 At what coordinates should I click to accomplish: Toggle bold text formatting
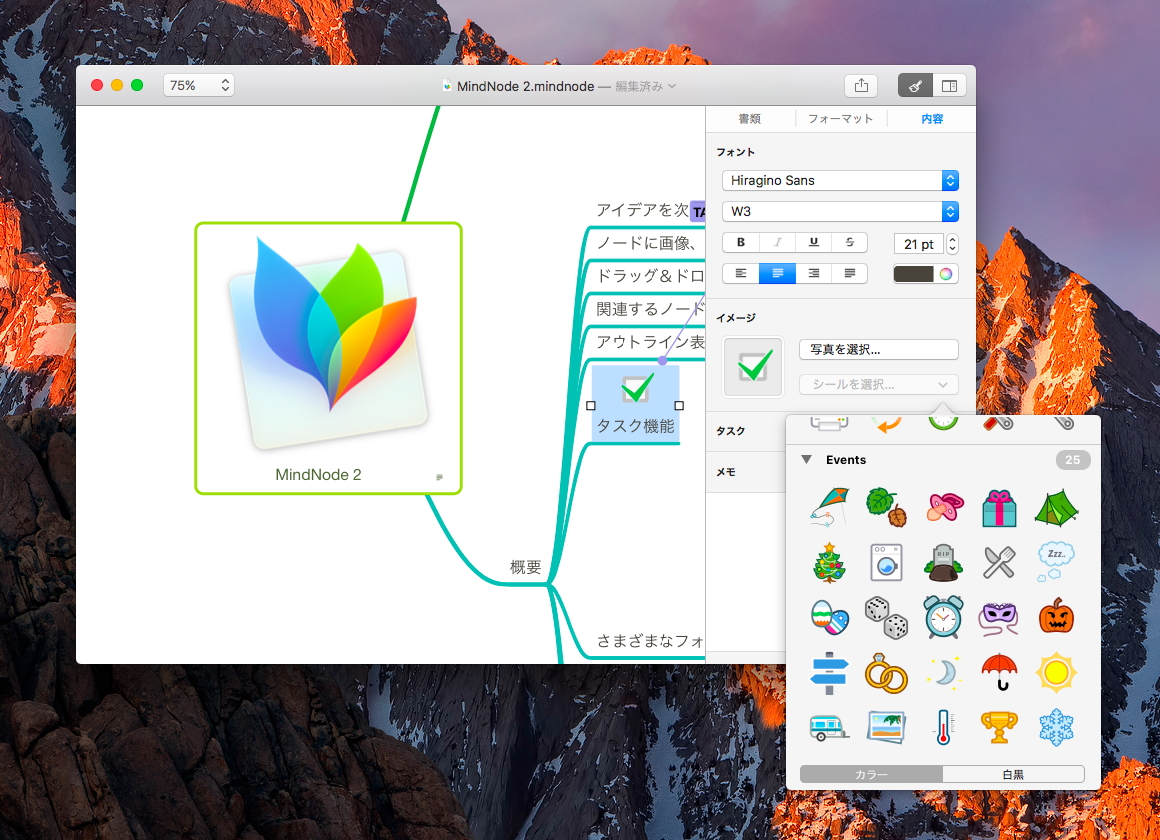click(x=741, y=242)
